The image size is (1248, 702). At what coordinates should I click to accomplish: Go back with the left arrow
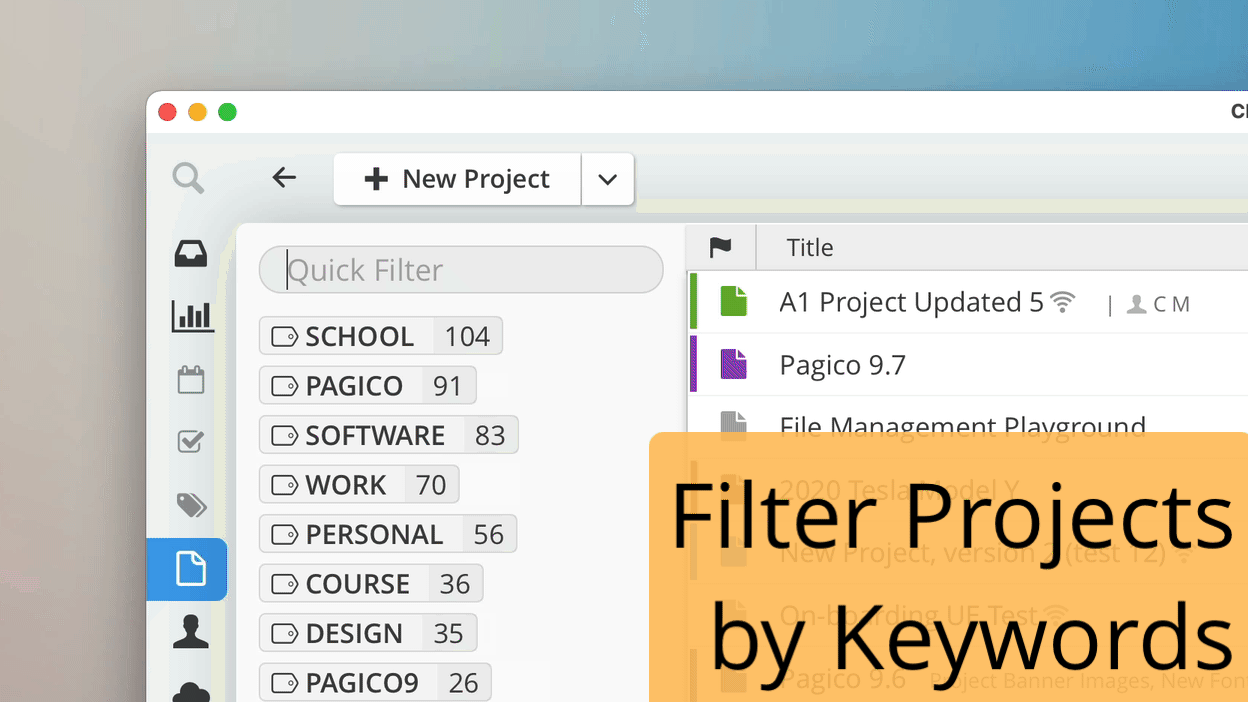click(x=284, y=178)
